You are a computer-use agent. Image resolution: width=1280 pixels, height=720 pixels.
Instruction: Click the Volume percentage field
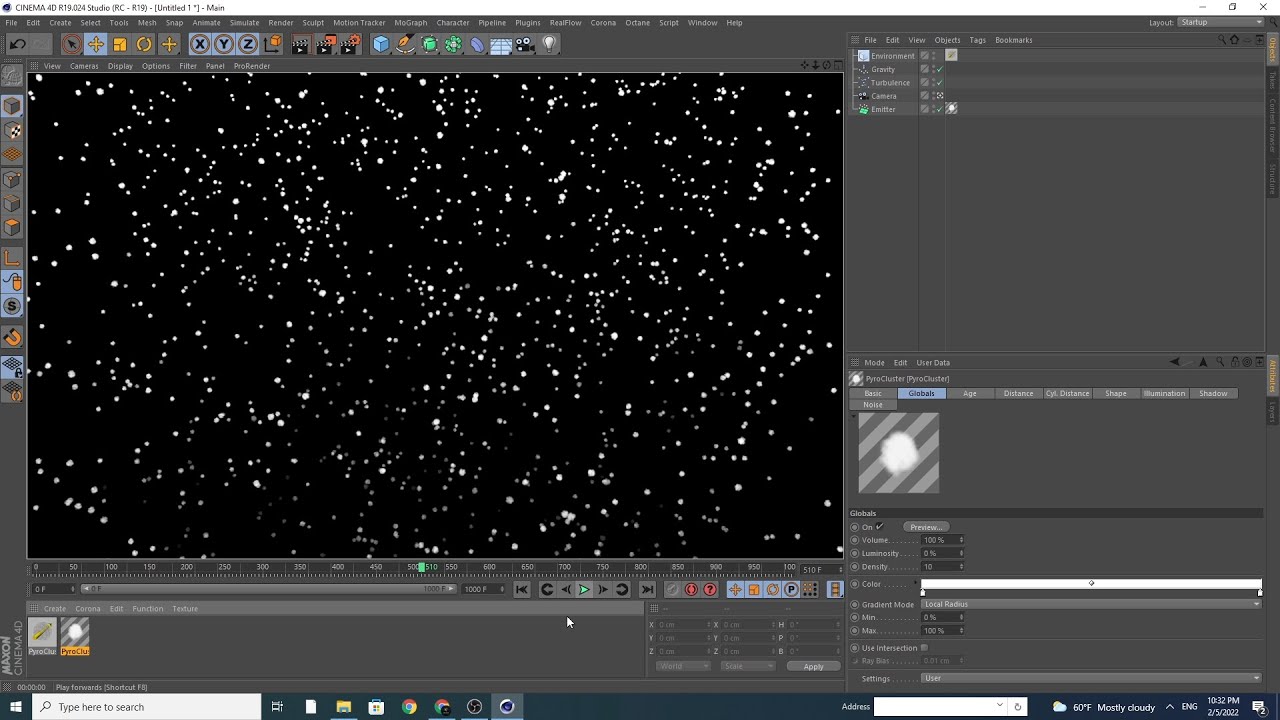(x=940, y=540)
